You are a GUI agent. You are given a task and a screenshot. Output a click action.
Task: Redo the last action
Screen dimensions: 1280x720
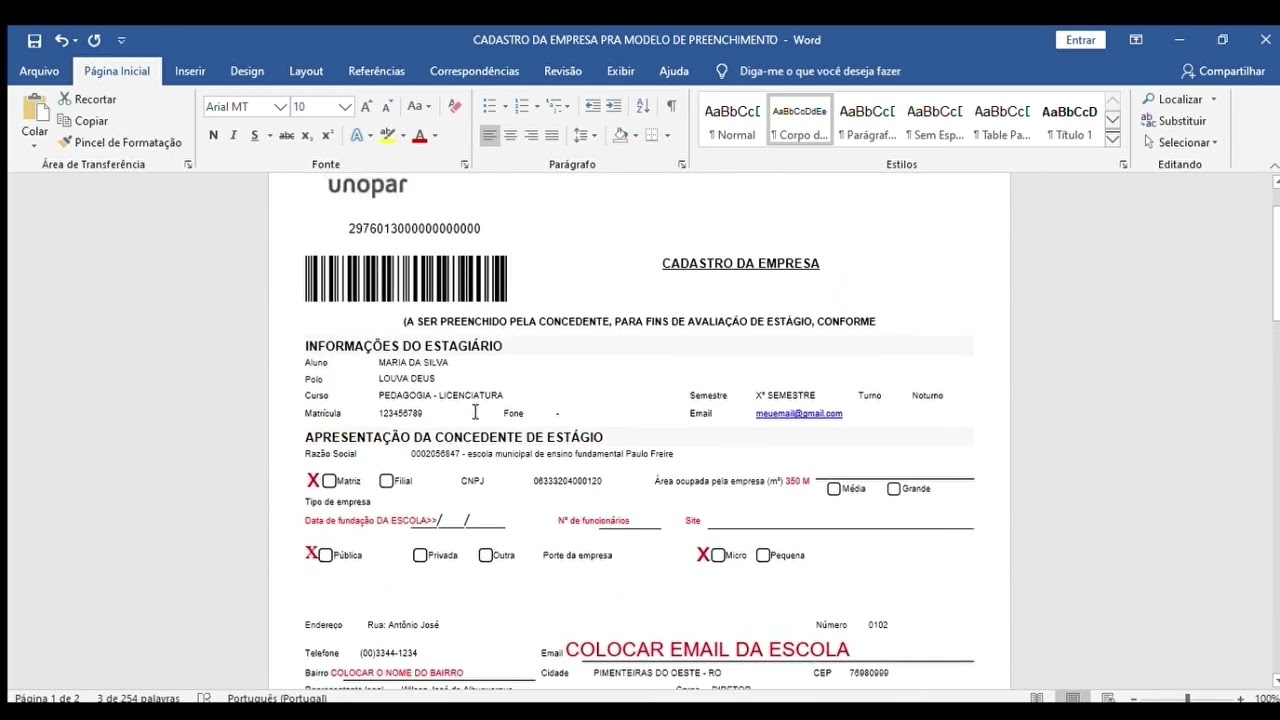click(x=94, y=40)
